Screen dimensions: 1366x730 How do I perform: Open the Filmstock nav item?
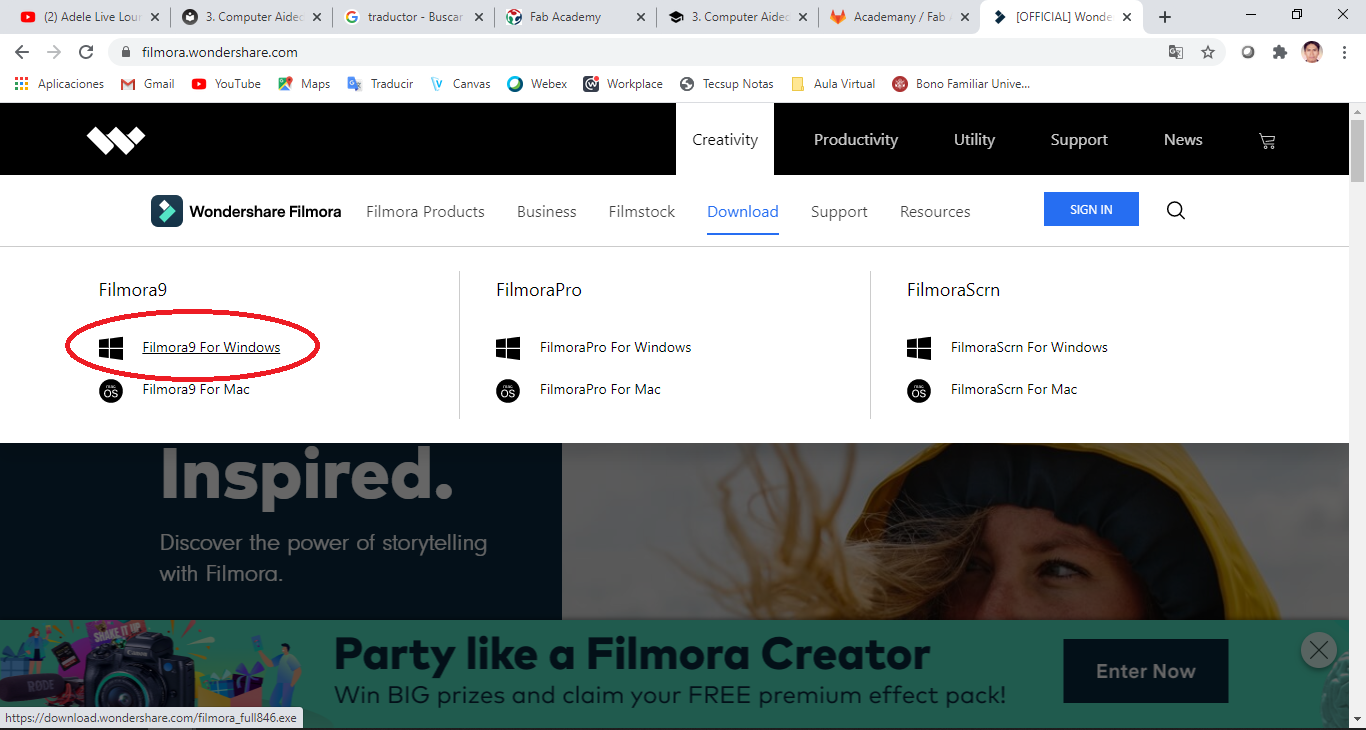click(x=642, y=212)
